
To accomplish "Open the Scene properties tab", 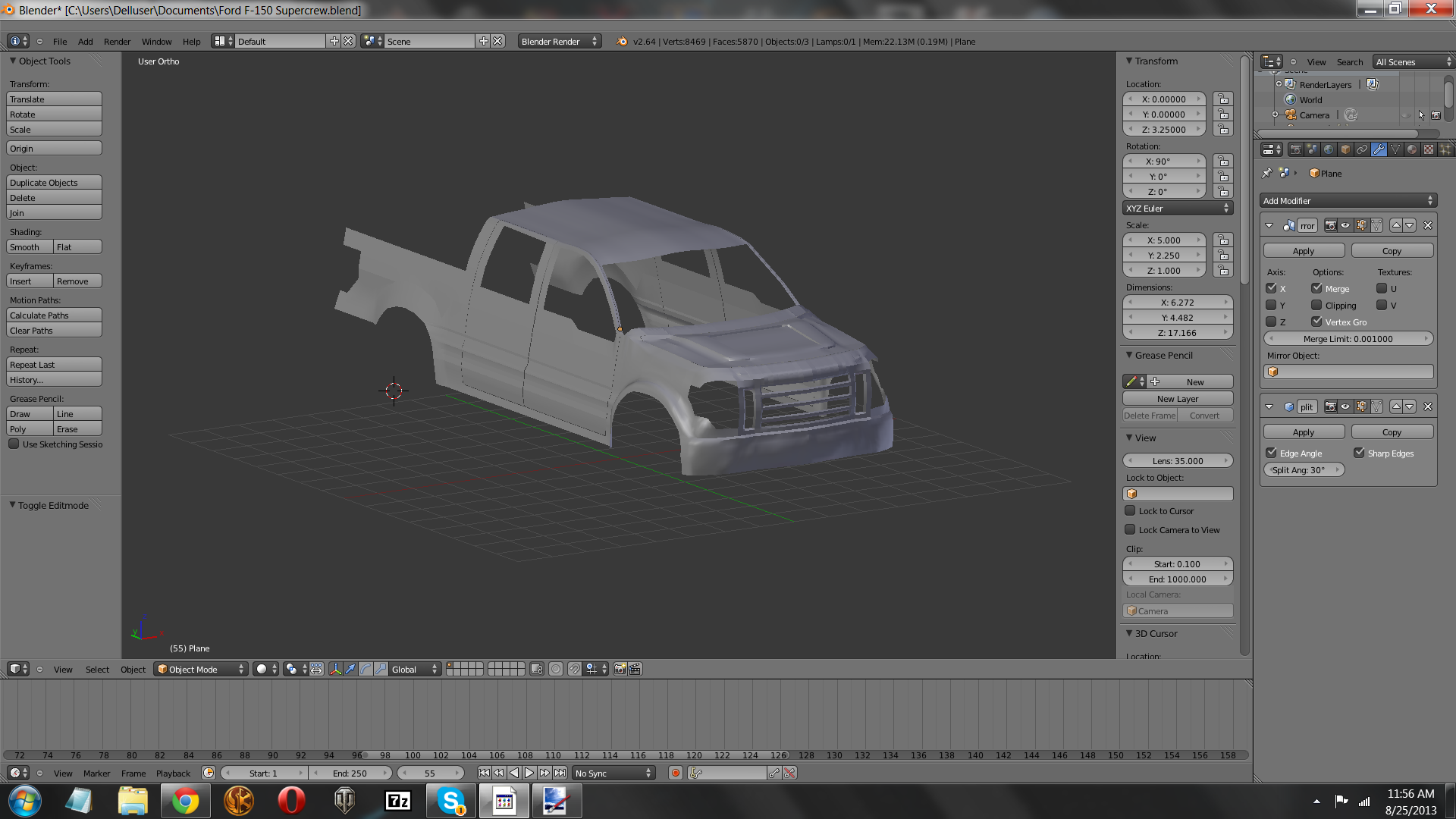I will click(1312, 149).
